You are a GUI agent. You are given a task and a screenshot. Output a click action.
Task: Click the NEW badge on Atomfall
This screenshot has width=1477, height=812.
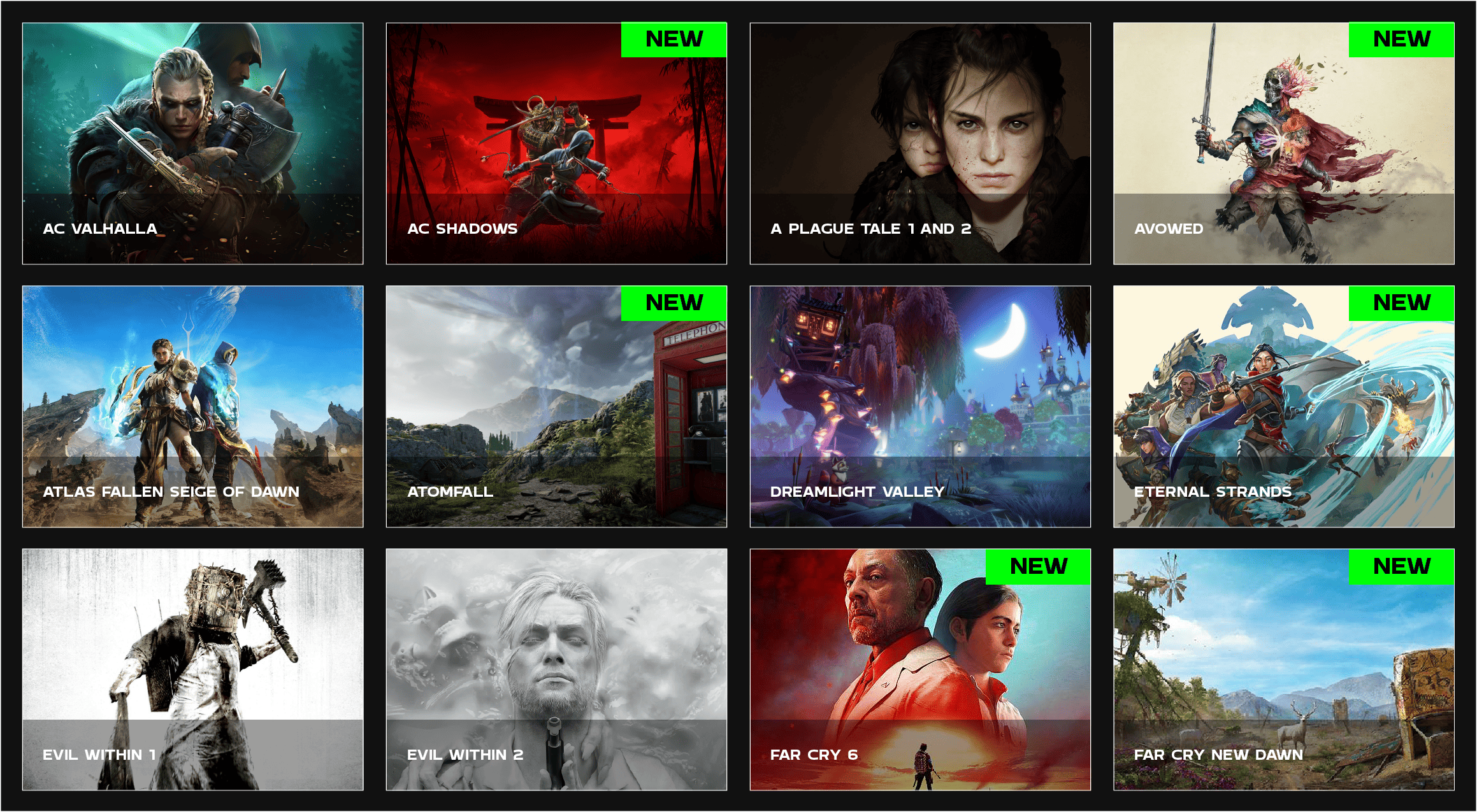(x=674, y=303)
